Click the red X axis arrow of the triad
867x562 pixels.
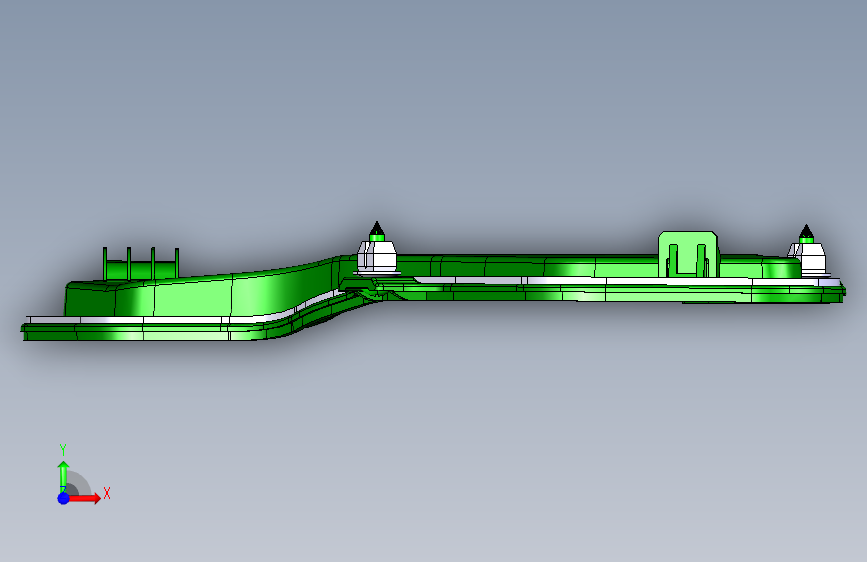point(83,498)
